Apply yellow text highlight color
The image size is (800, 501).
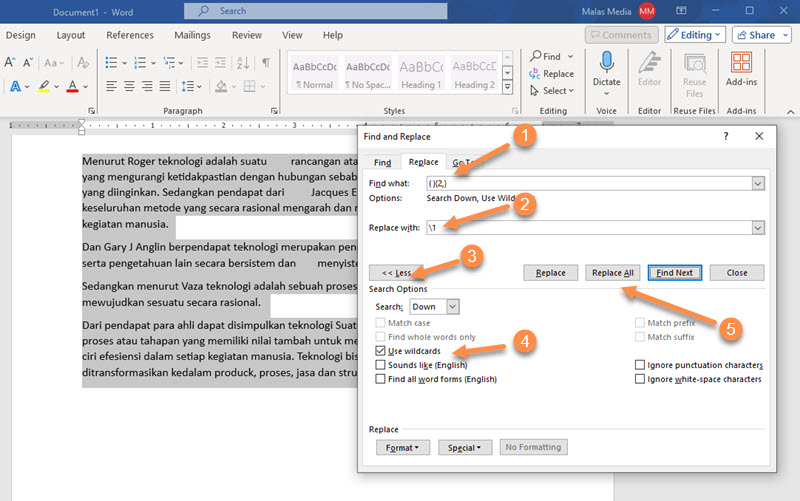(x=44, y=86)
